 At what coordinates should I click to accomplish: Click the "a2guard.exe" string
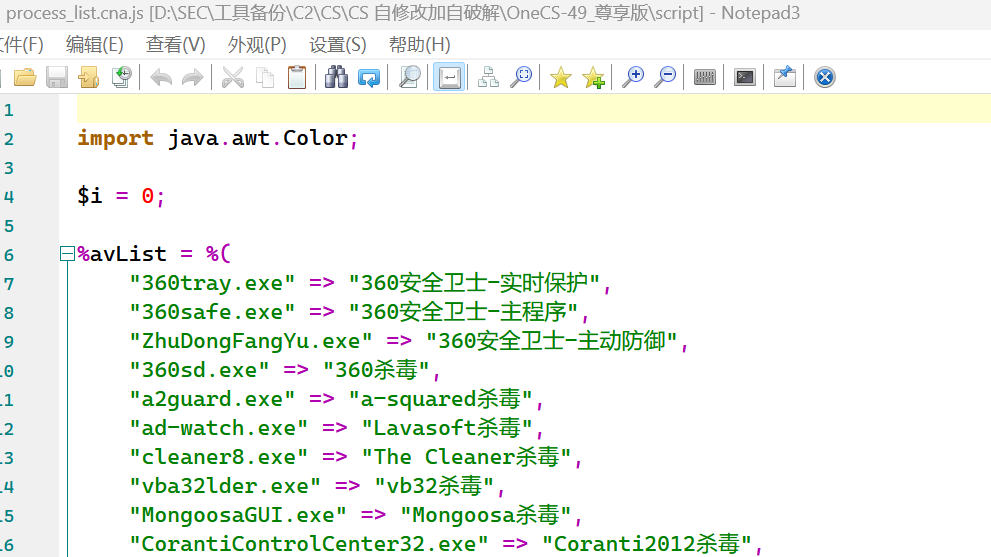212,400
